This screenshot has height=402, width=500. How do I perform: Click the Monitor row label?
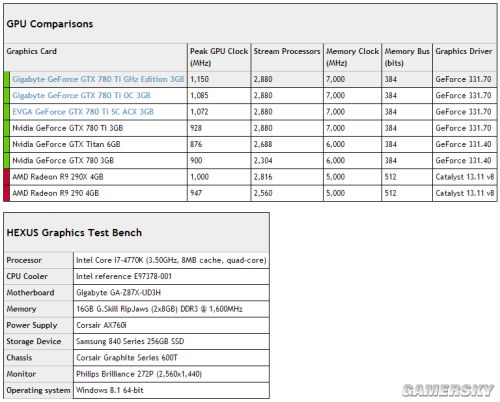pyautogui.click(x=21, y=374)
